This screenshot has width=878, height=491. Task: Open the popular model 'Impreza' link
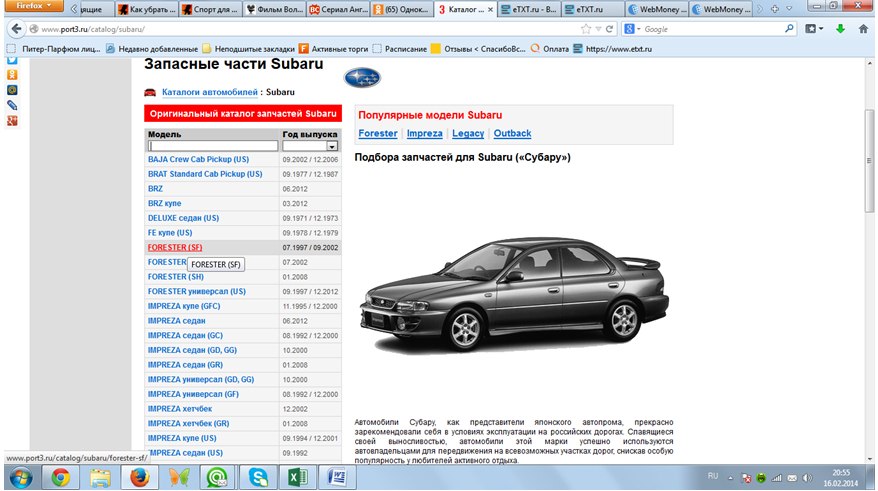[424, 133]
